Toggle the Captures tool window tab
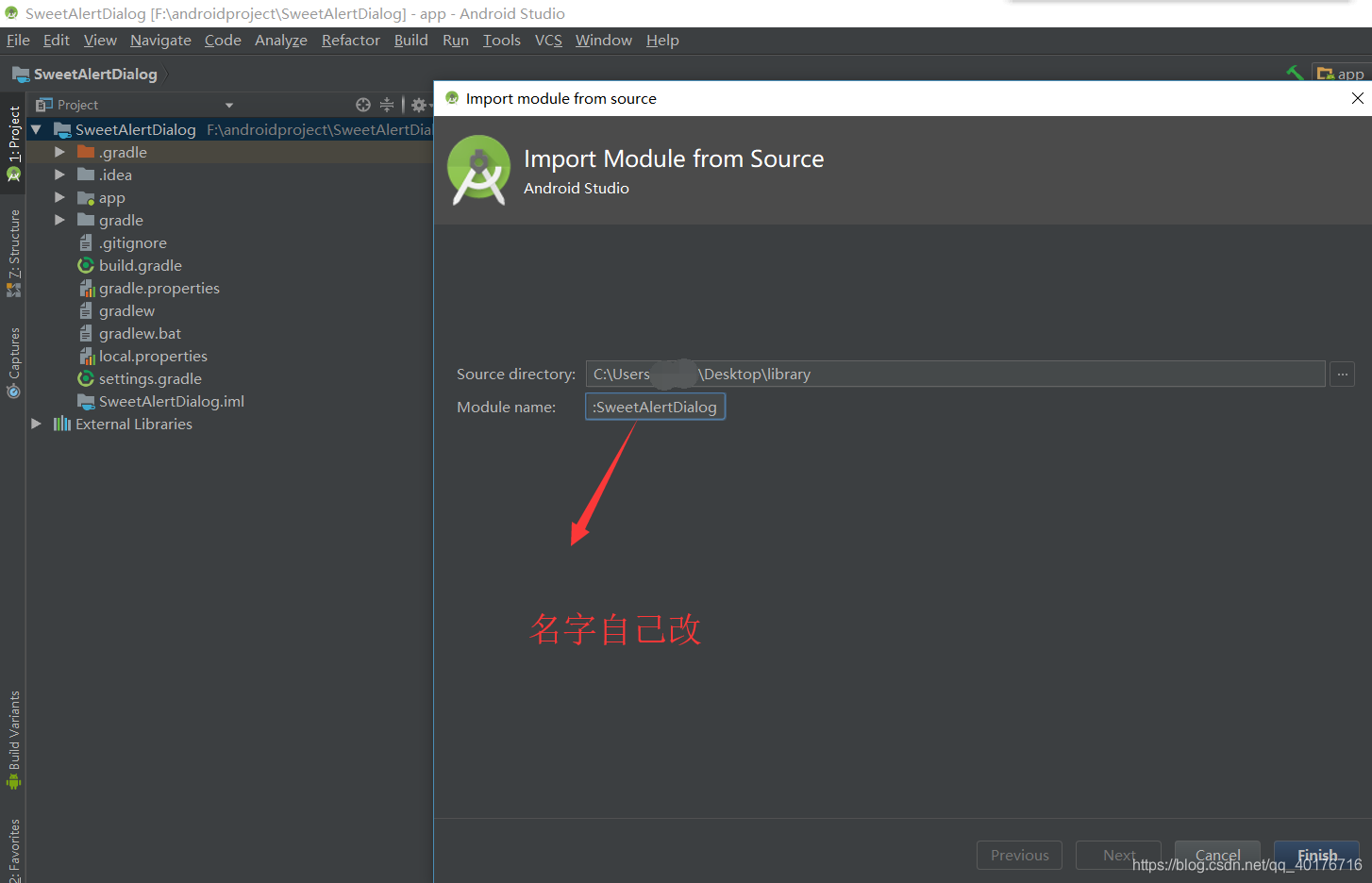This screenshot has height=883, width=1372. pyautogui.click(x=13, y=362)
